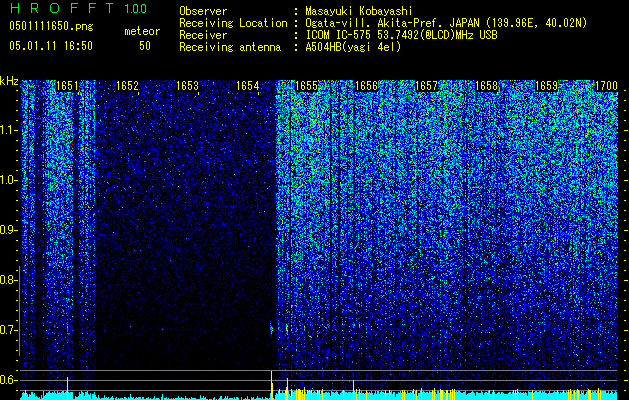629x400 pixels.
Task: Click the 1654 time marker
Action: click(248, 86)
